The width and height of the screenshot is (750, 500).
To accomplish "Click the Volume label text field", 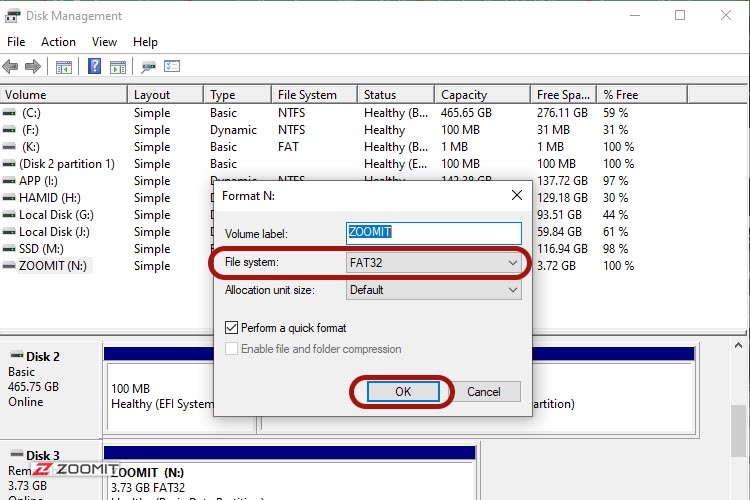I will (433, 233).
